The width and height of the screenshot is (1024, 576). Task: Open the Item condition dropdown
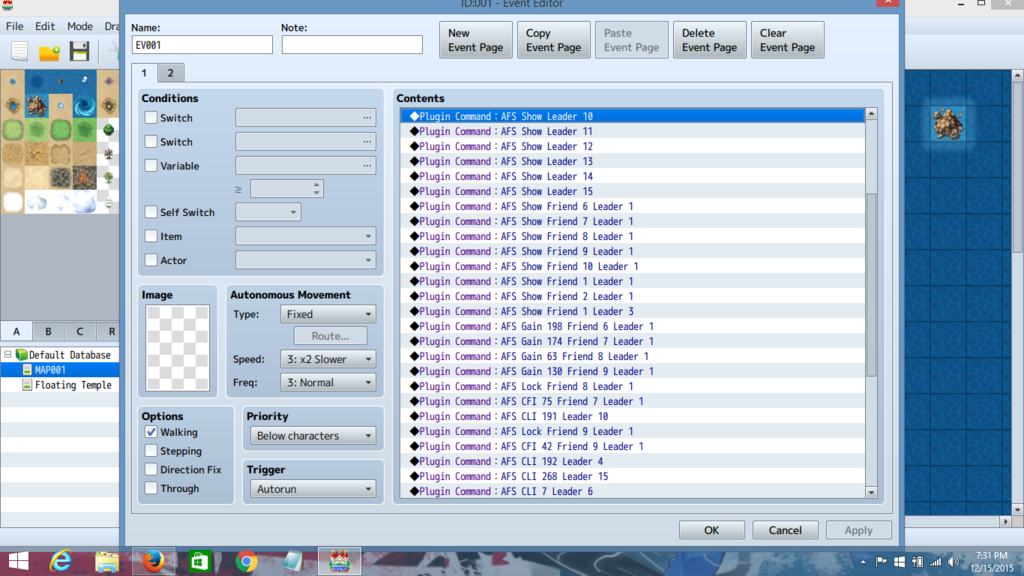tap(306, 236)
